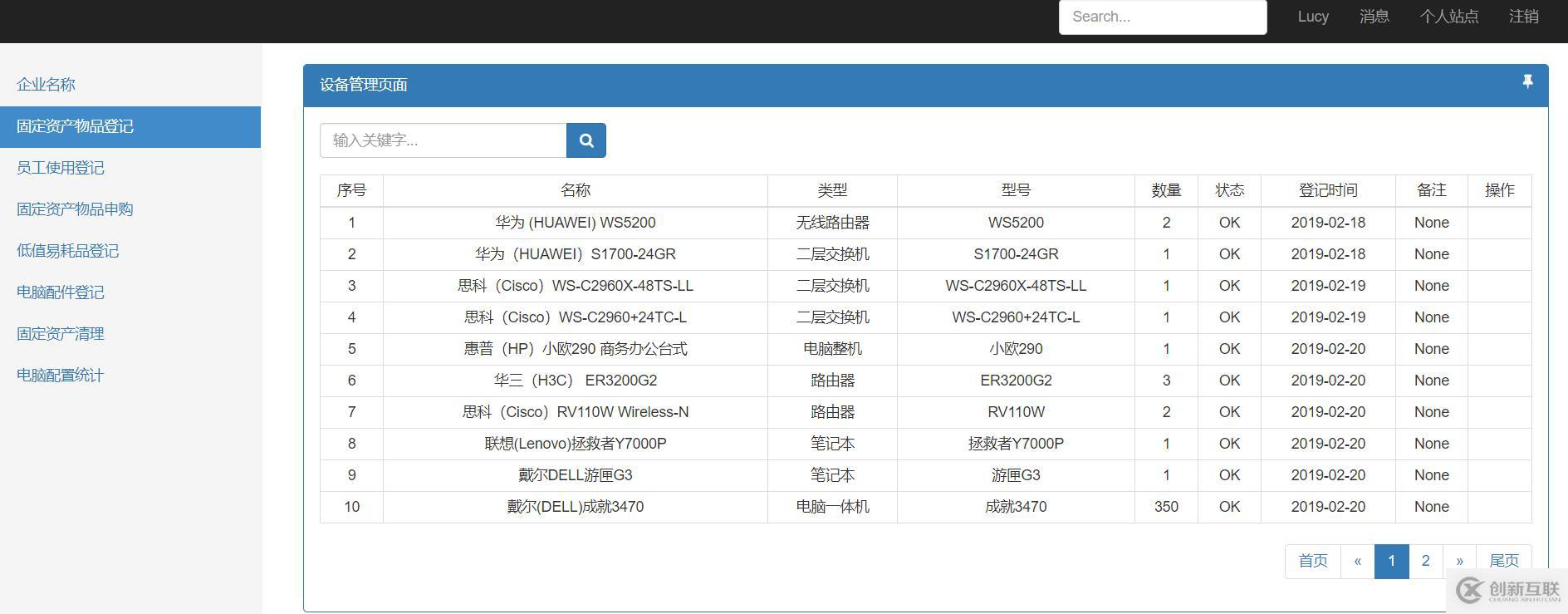
Task: Click 戴尔(DELL)成就3470 name cell
Action: (x=576, y=507)
